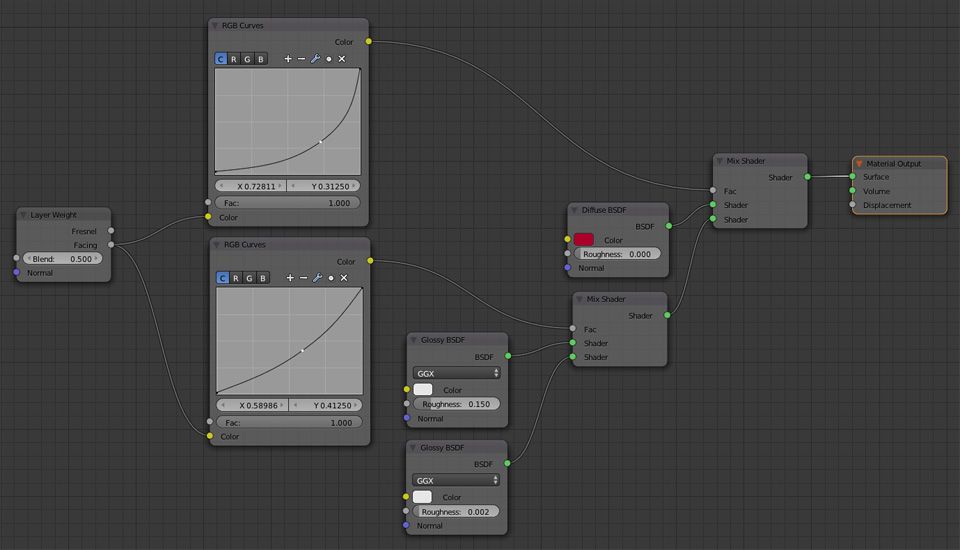Click the Material Output node title

[x=893, y=164]
